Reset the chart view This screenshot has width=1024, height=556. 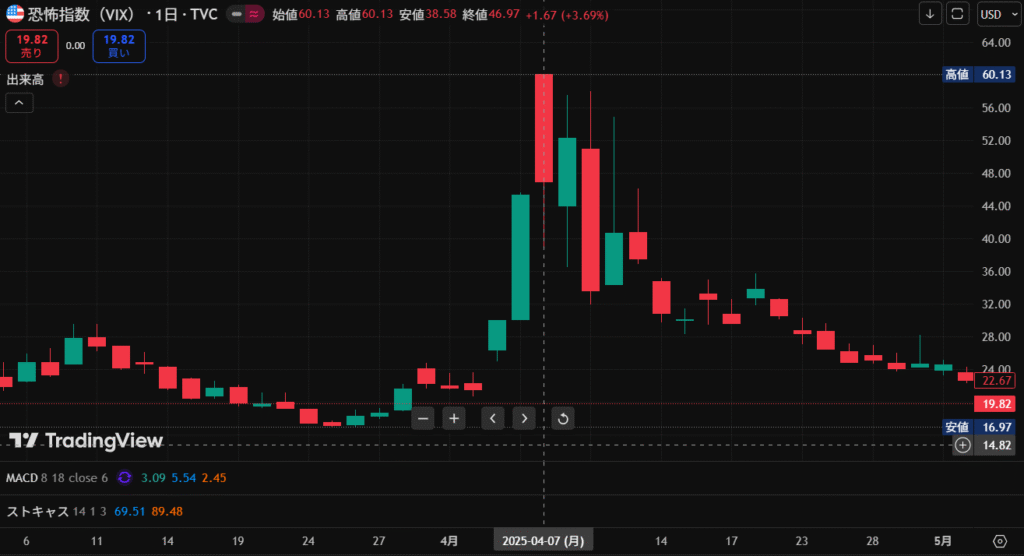pos(562,418)
